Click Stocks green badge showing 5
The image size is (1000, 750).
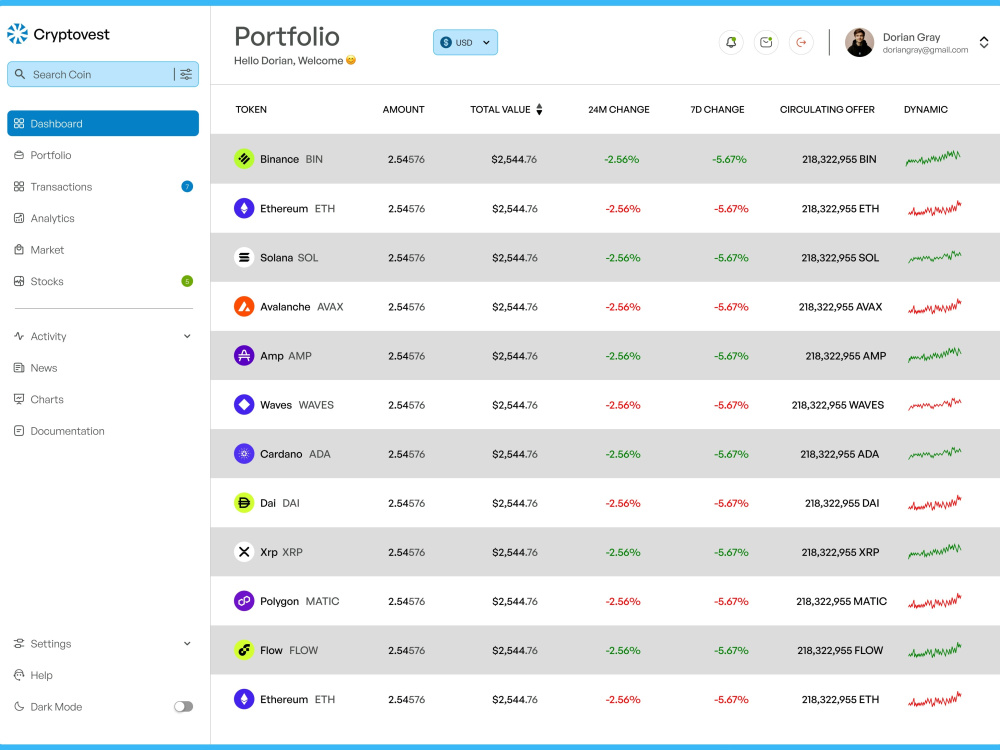[x=187, y=281]
